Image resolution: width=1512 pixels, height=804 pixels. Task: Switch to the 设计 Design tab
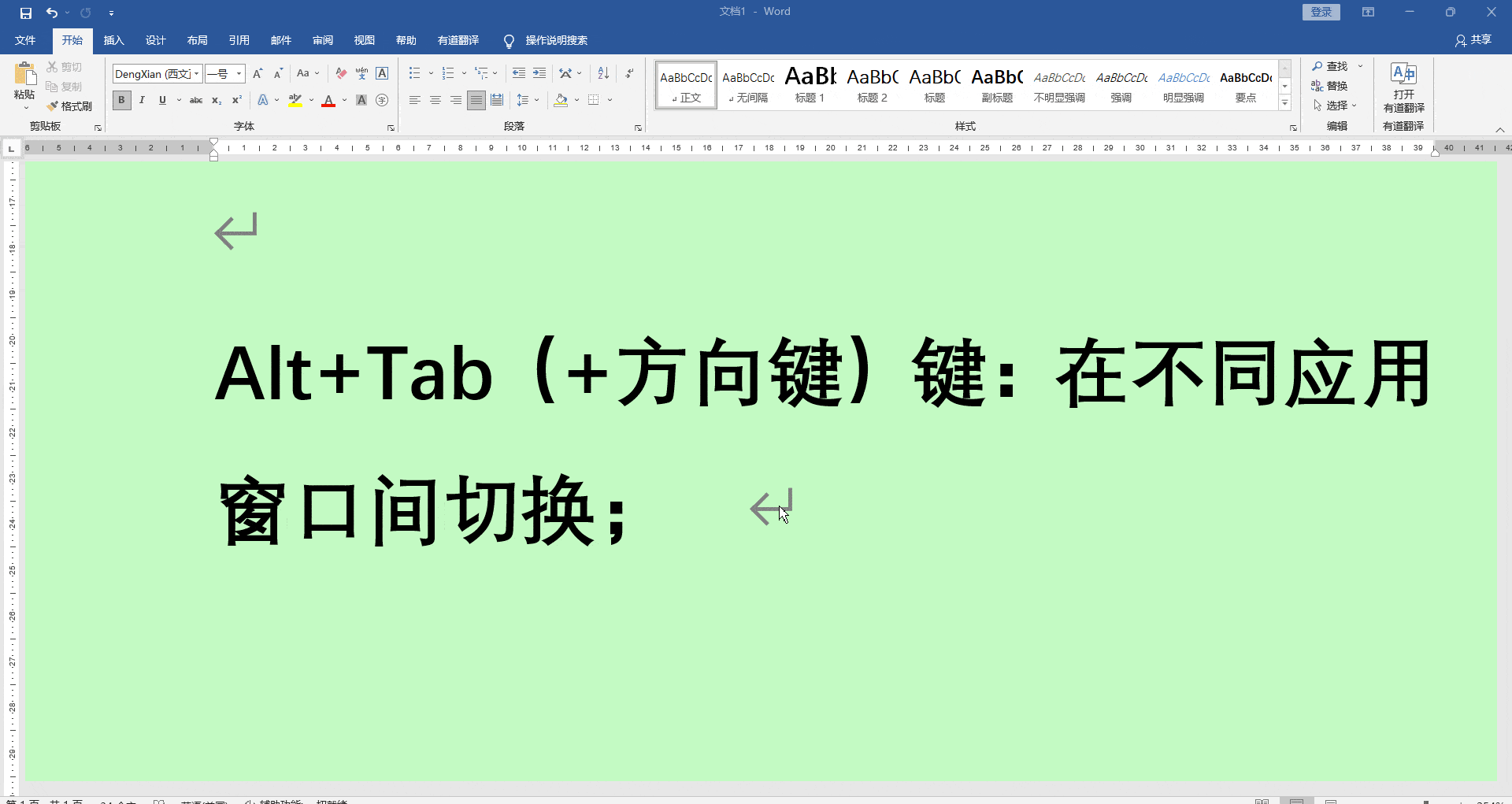(156, 40)
